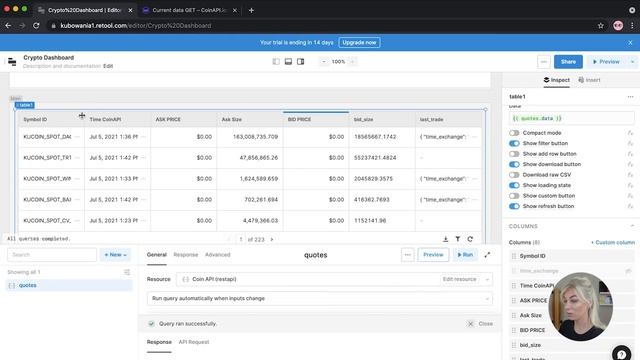Toggle the left panel layout icon
This screenshot has width=640, height=360.
276,62
